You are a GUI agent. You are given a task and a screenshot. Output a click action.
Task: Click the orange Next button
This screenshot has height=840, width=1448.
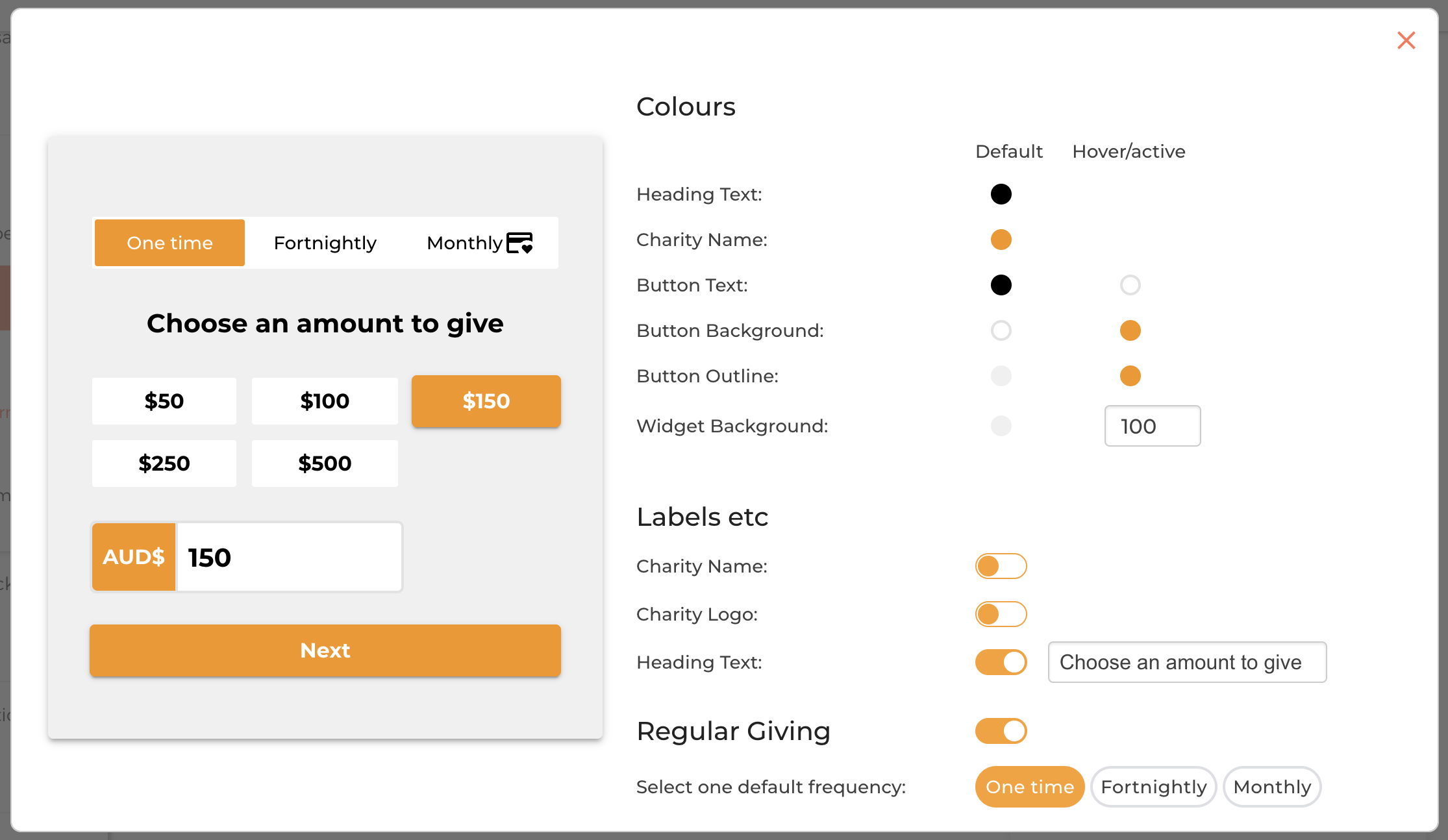click(x=325, y=650)
